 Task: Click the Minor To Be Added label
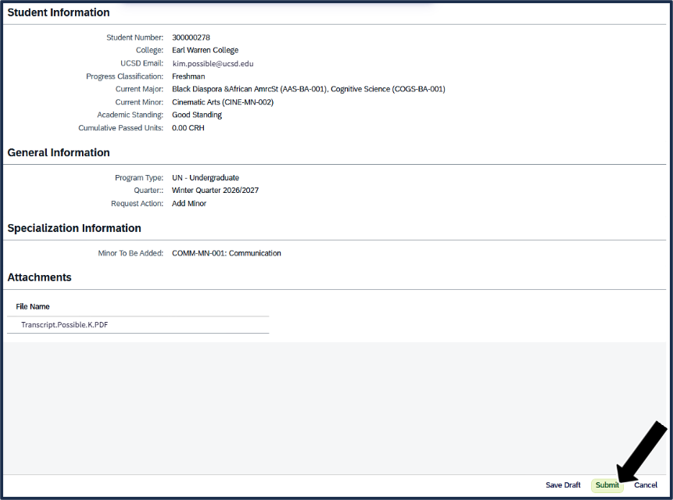coord(130,253)
